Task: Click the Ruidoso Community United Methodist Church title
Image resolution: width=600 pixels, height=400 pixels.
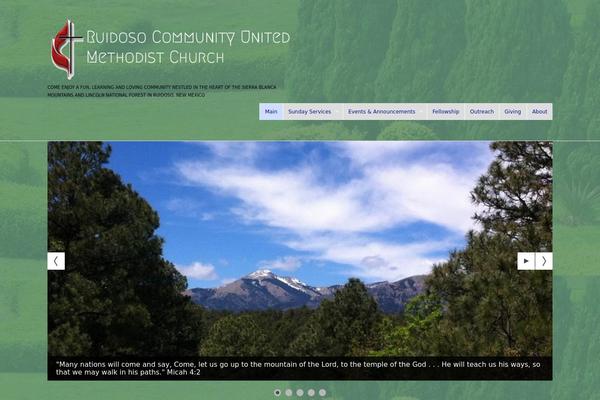Action: pyautogui.click(x=188, y=47)
